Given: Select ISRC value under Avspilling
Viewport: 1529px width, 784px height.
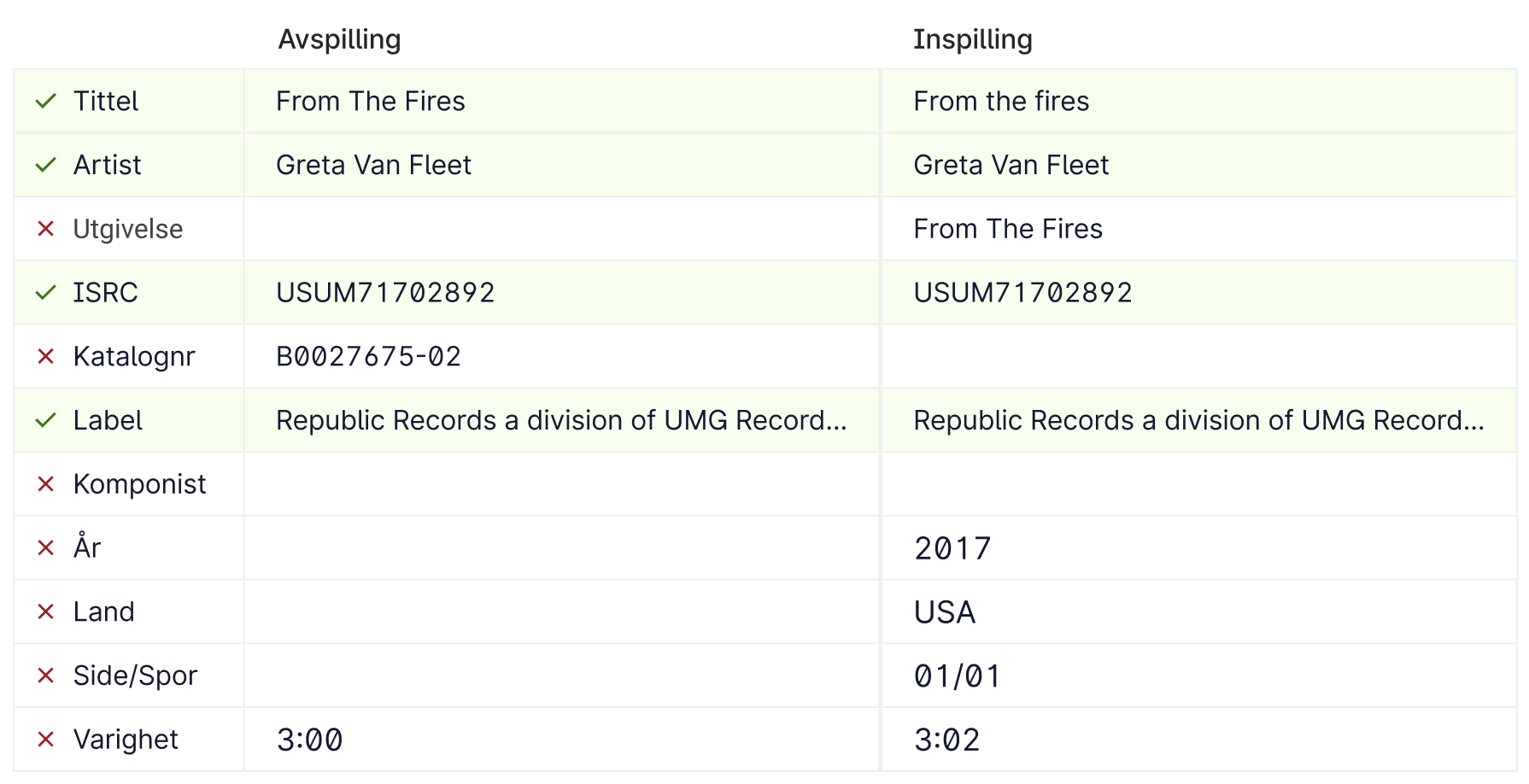Looking at the screenshot, I should click(385, 293).
